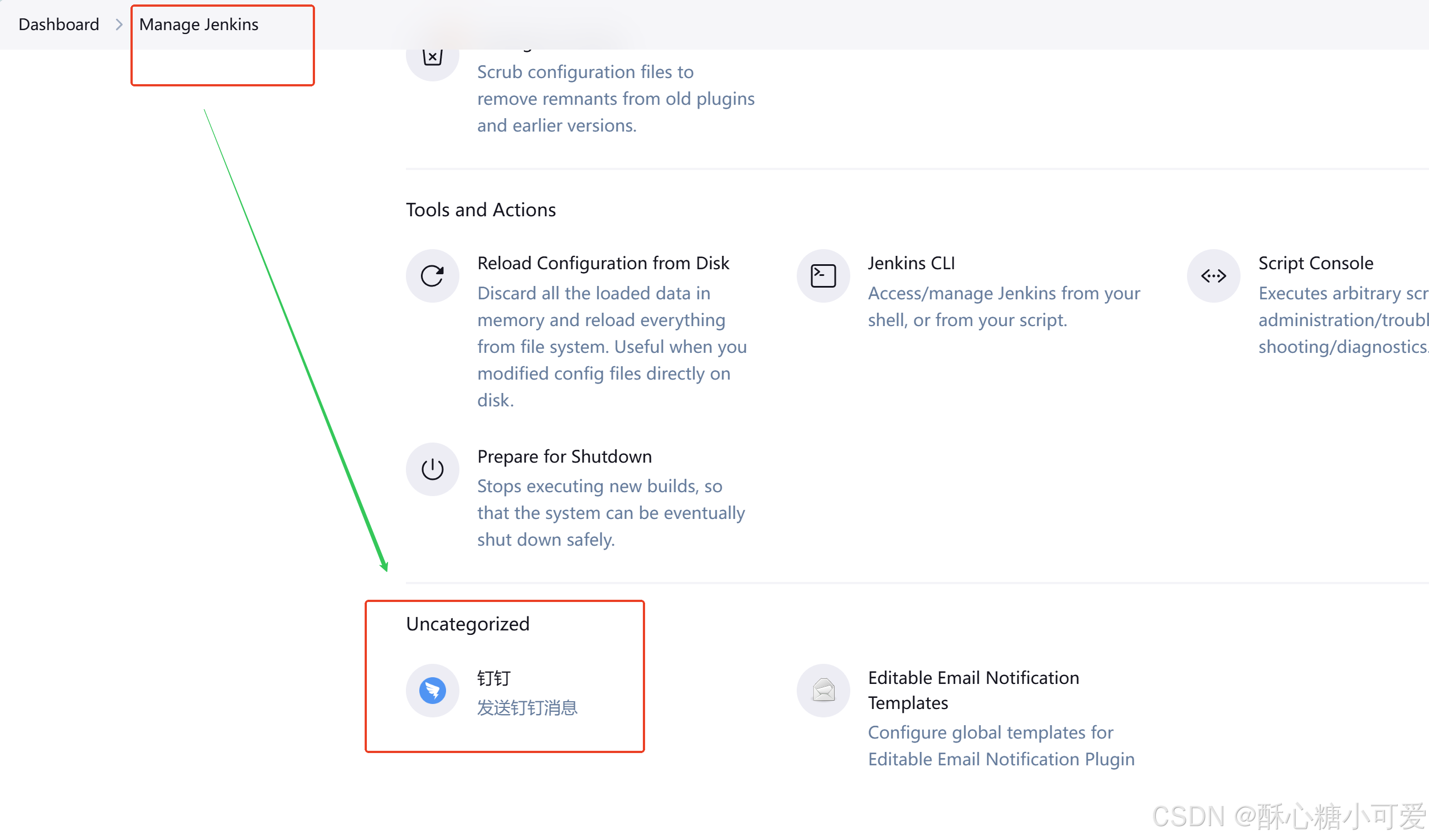Click 'Stops executing new builds' description
The image size is (1429, 840).
coord(611,513)
